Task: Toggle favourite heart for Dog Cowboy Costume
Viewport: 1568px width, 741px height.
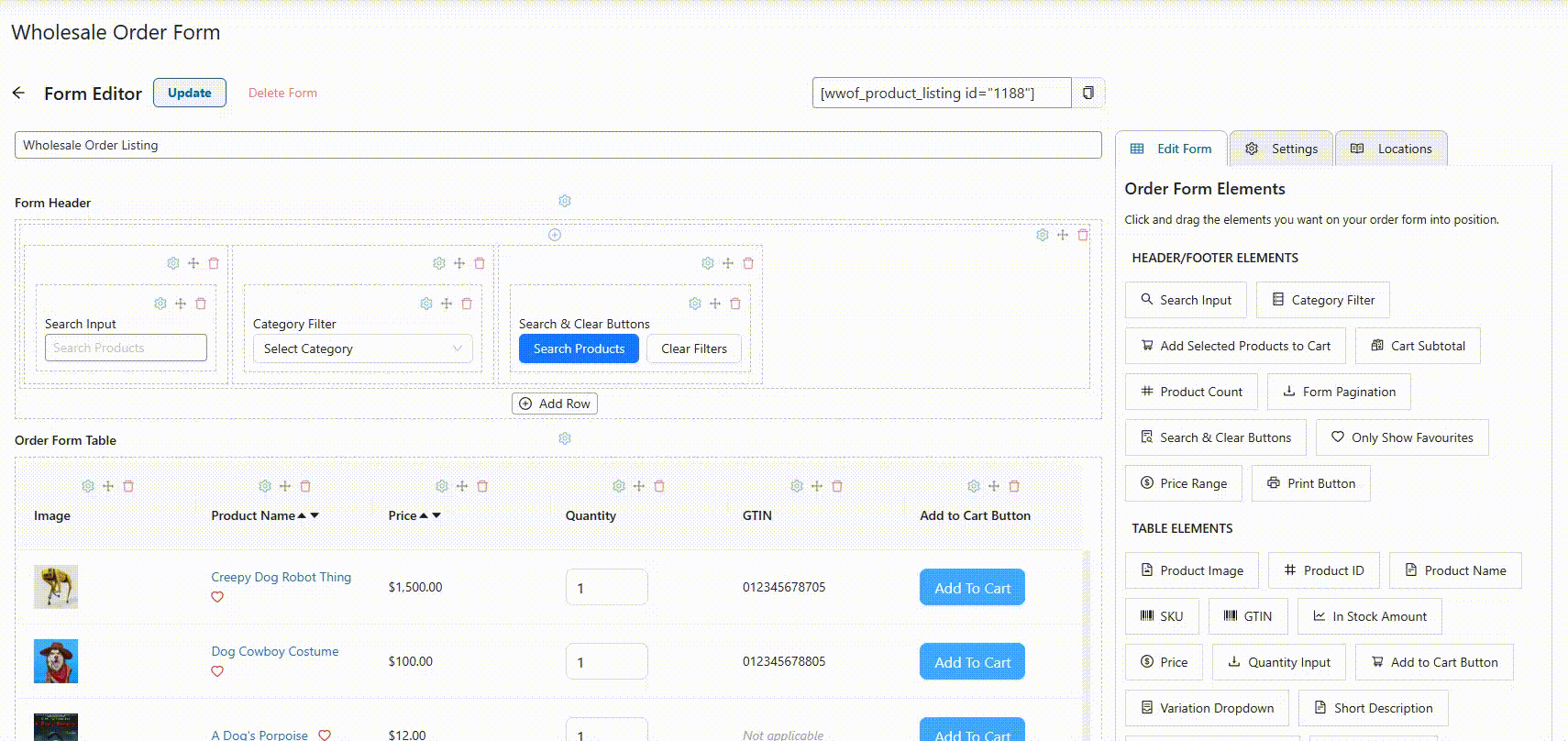Action: pos(217,671)
